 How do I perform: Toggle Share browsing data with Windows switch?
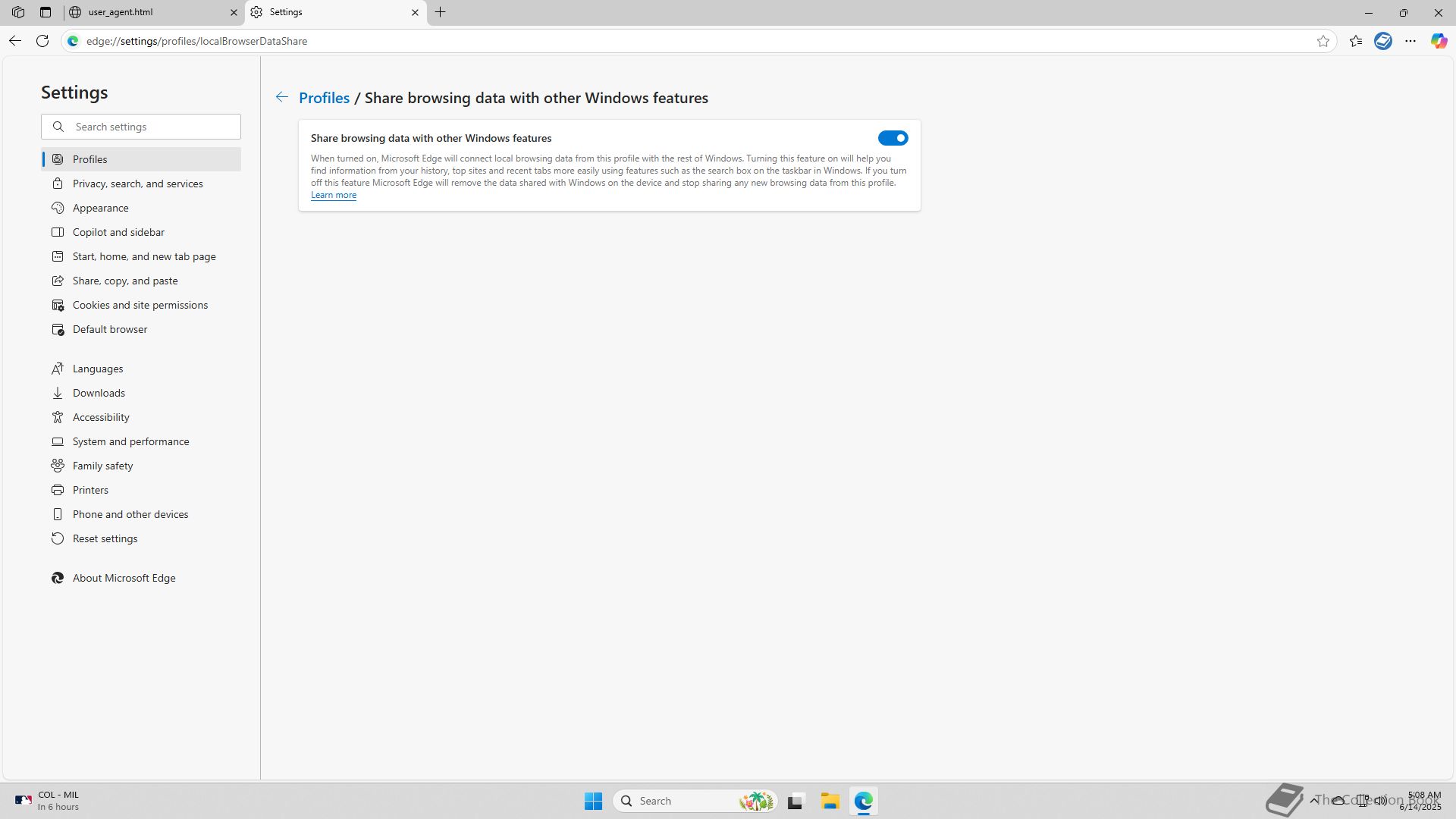pos(893,138)
